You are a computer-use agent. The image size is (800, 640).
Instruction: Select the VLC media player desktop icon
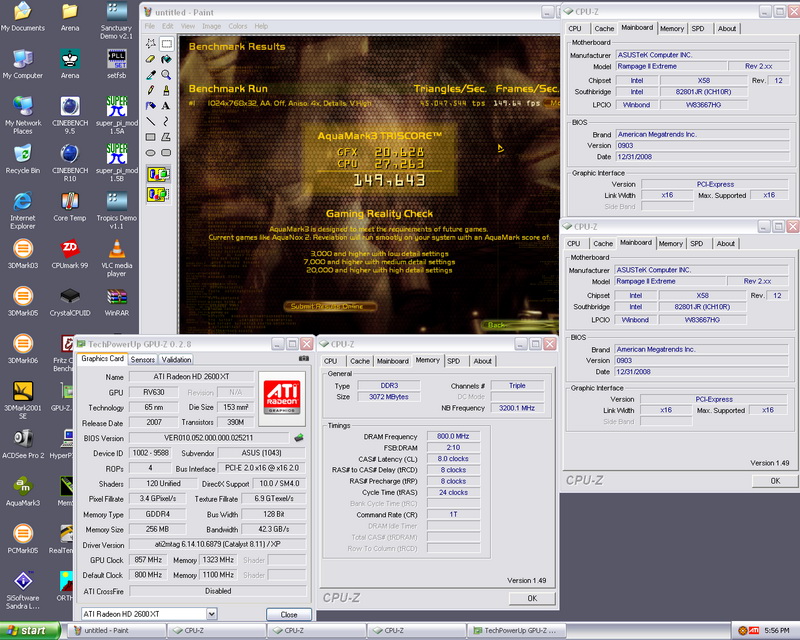(117, 258)
